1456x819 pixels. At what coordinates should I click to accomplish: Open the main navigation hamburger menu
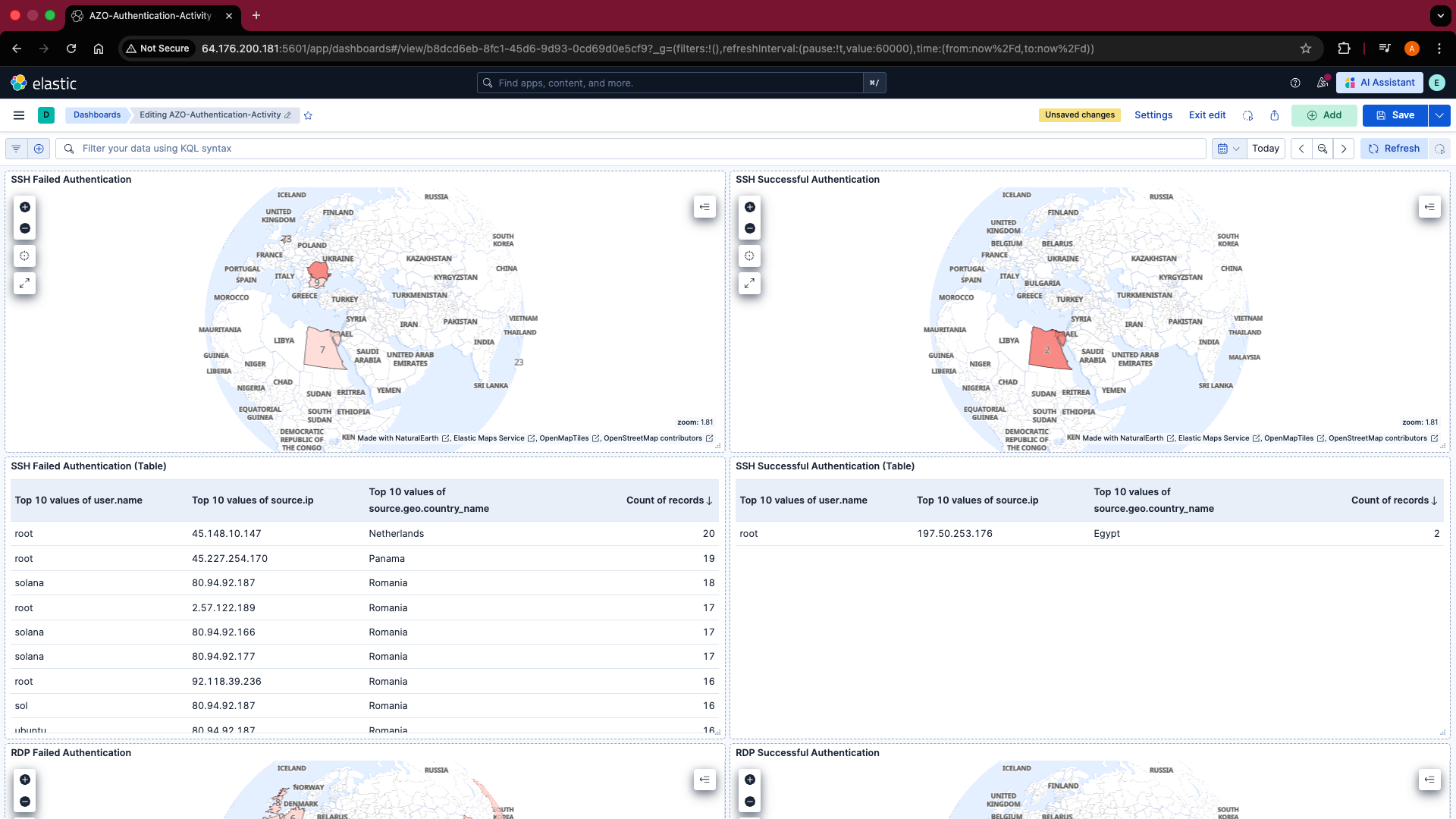19,115
